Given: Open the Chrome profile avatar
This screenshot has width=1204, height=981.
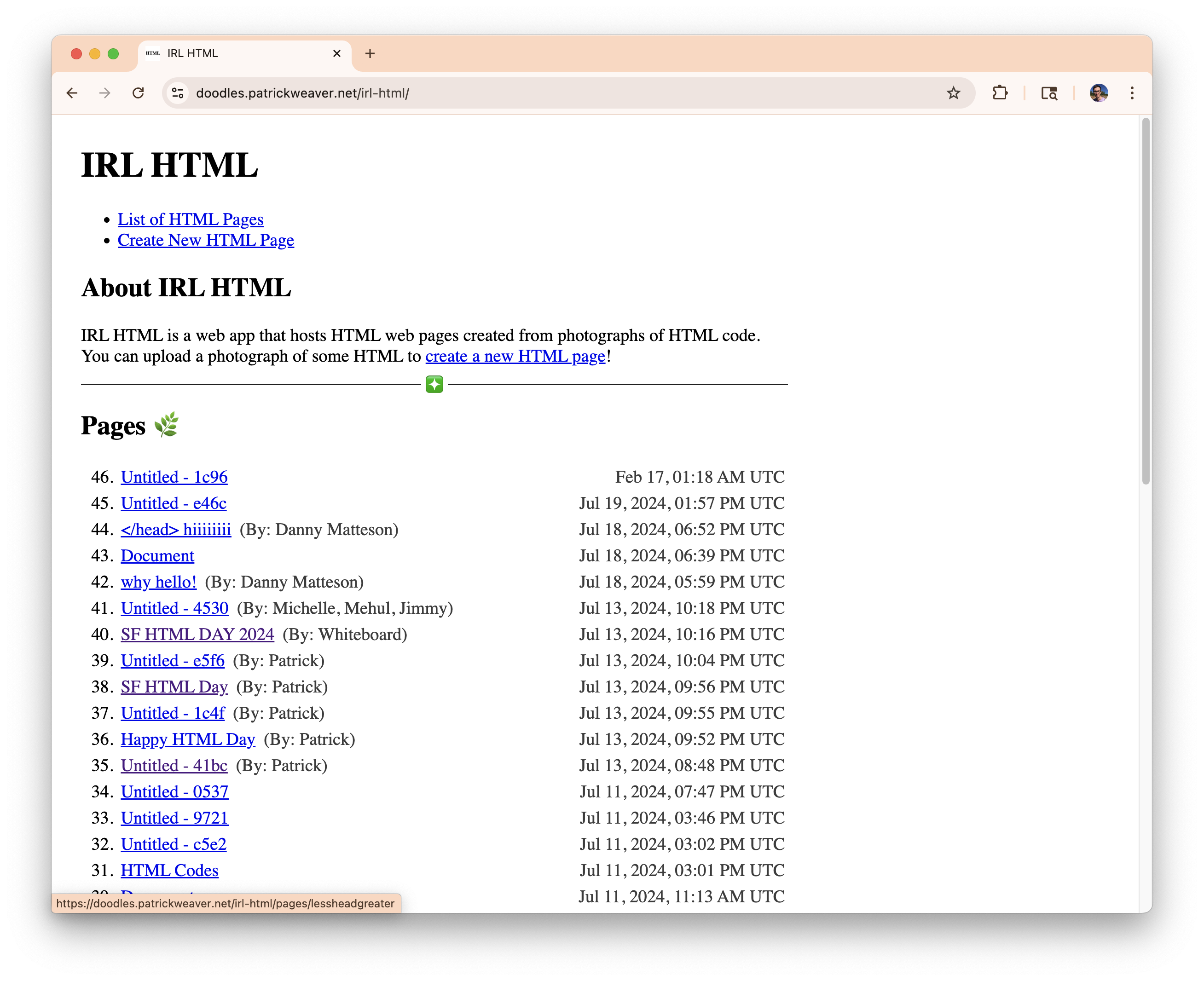Looking at the screenshot, I should [1098, 93].
